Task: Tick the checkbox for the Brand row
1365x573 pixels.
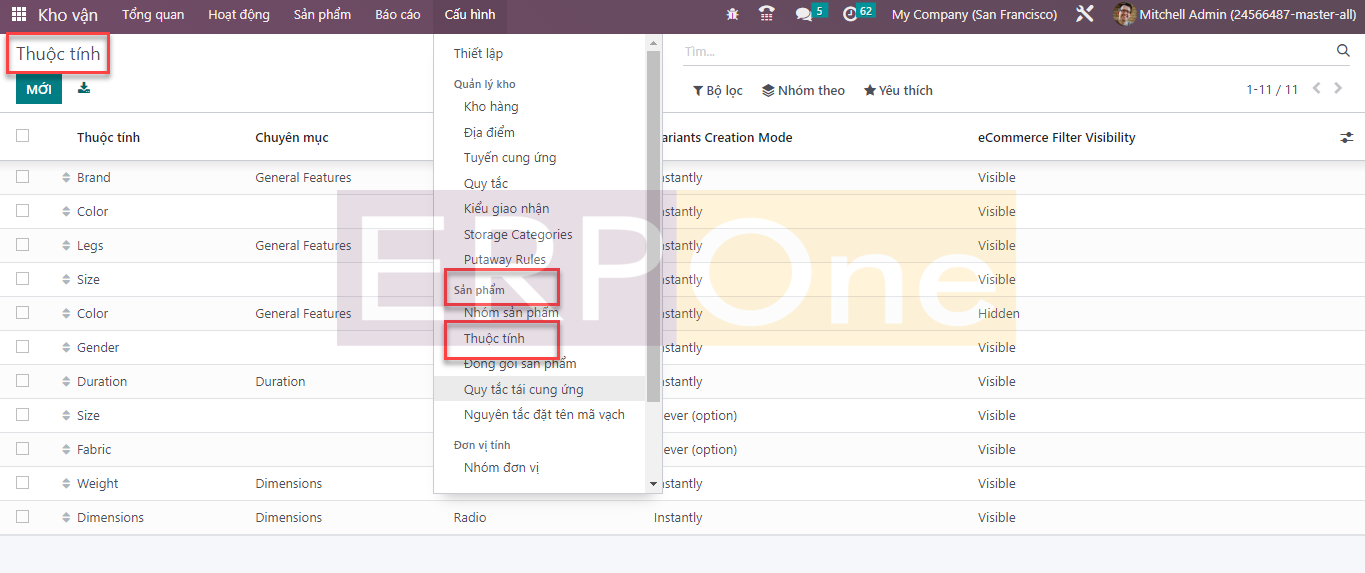Action: pos(23,177)
